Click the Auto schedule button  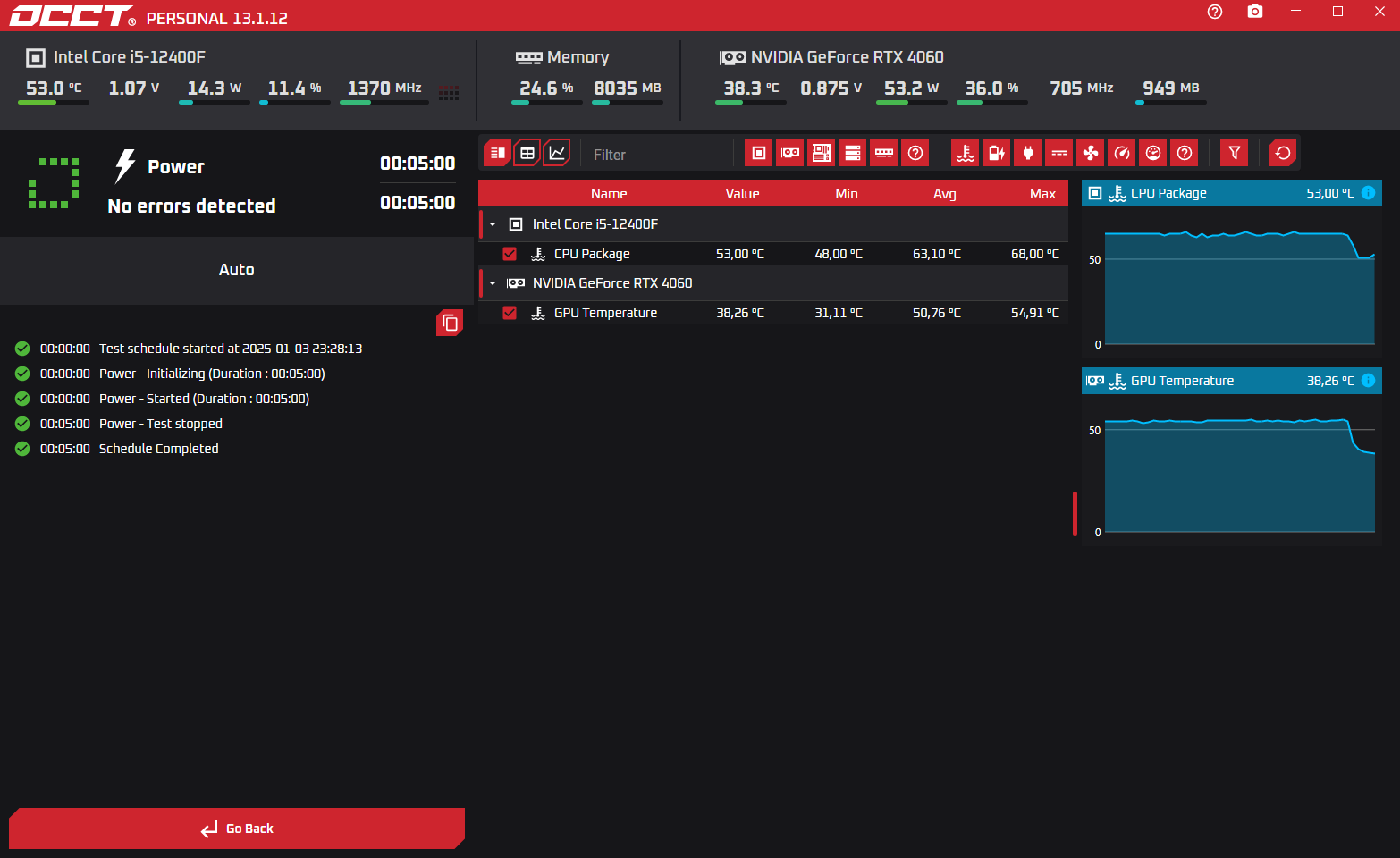click(237, 270)
